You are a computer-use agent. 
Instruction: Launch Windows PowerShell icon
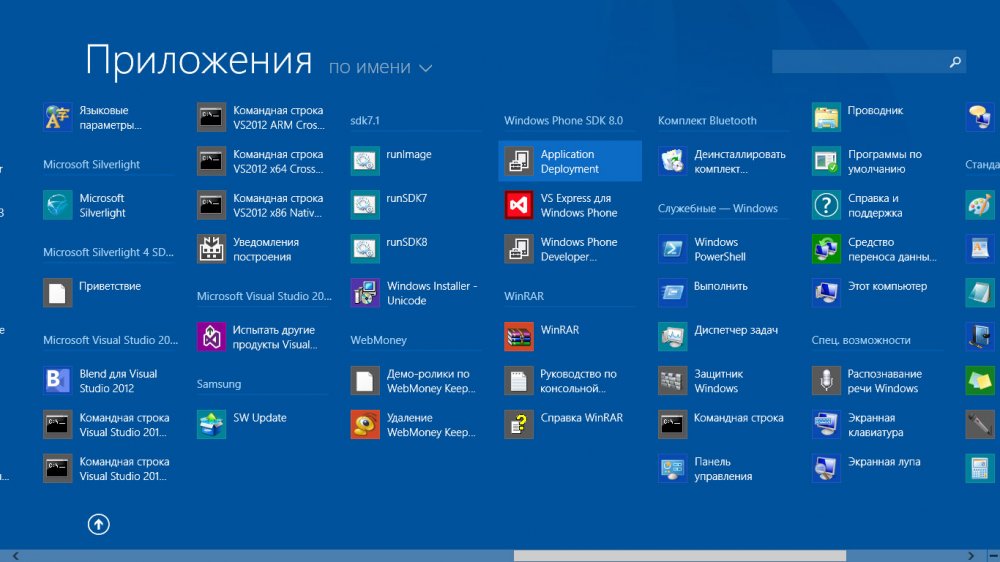coord(672,249)
